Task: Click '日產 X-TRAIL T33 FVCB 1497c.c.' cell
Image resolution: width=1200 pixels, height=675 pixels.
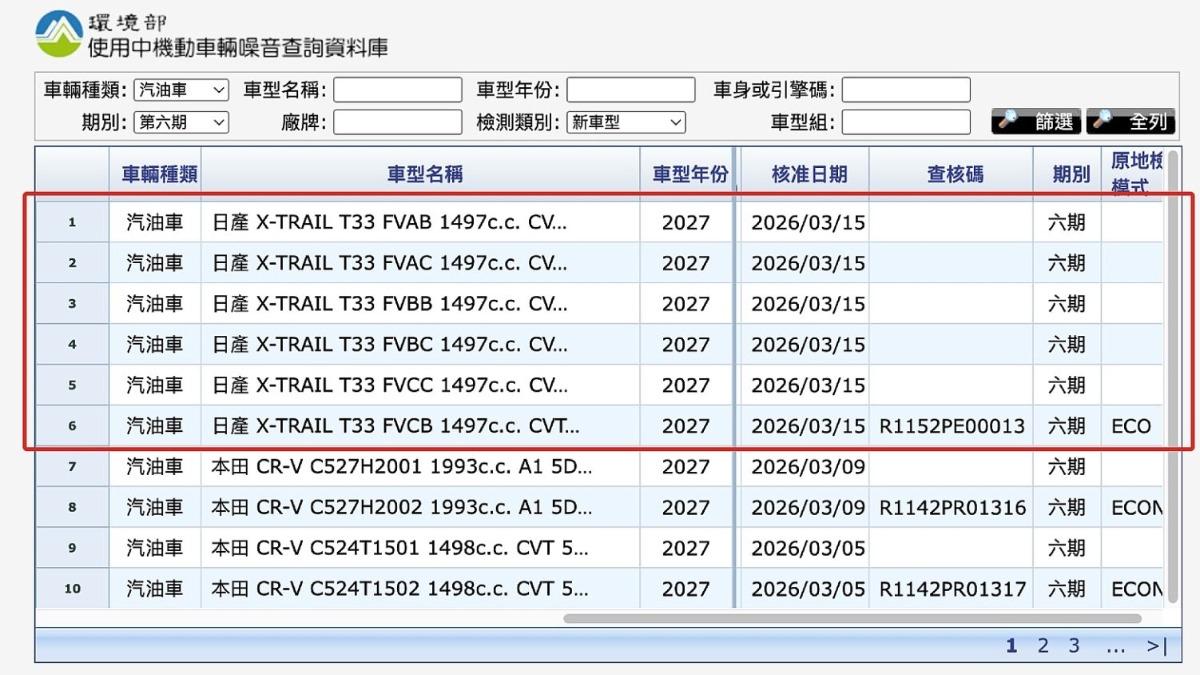Action: pos(421,426)
